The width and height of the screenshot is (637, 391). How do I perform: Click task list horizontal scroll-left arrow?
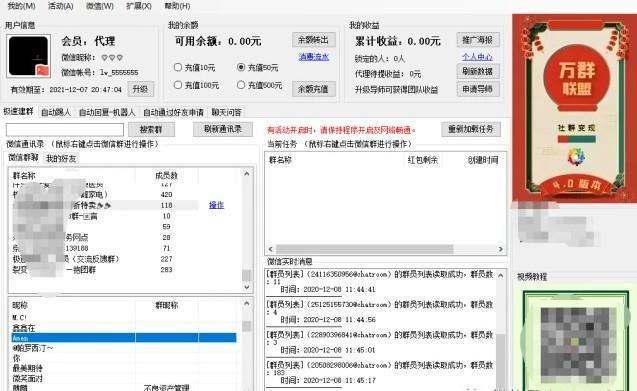(x=271, y=249)
